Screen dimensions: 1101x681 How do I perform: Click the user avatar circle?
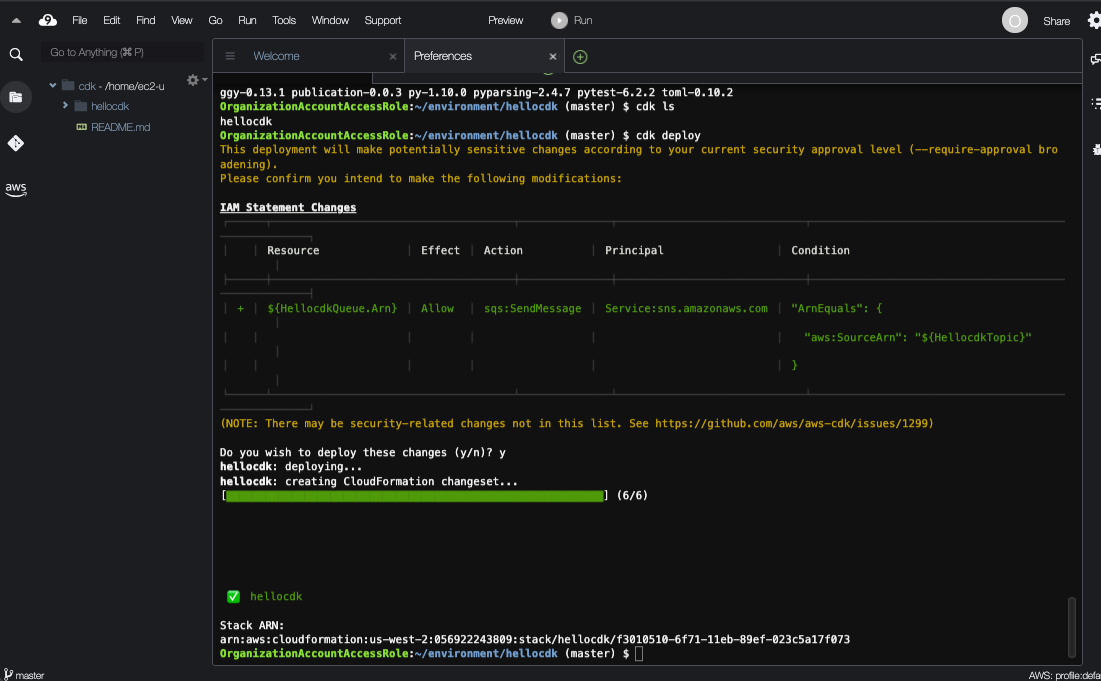[x=1015, y=21]
